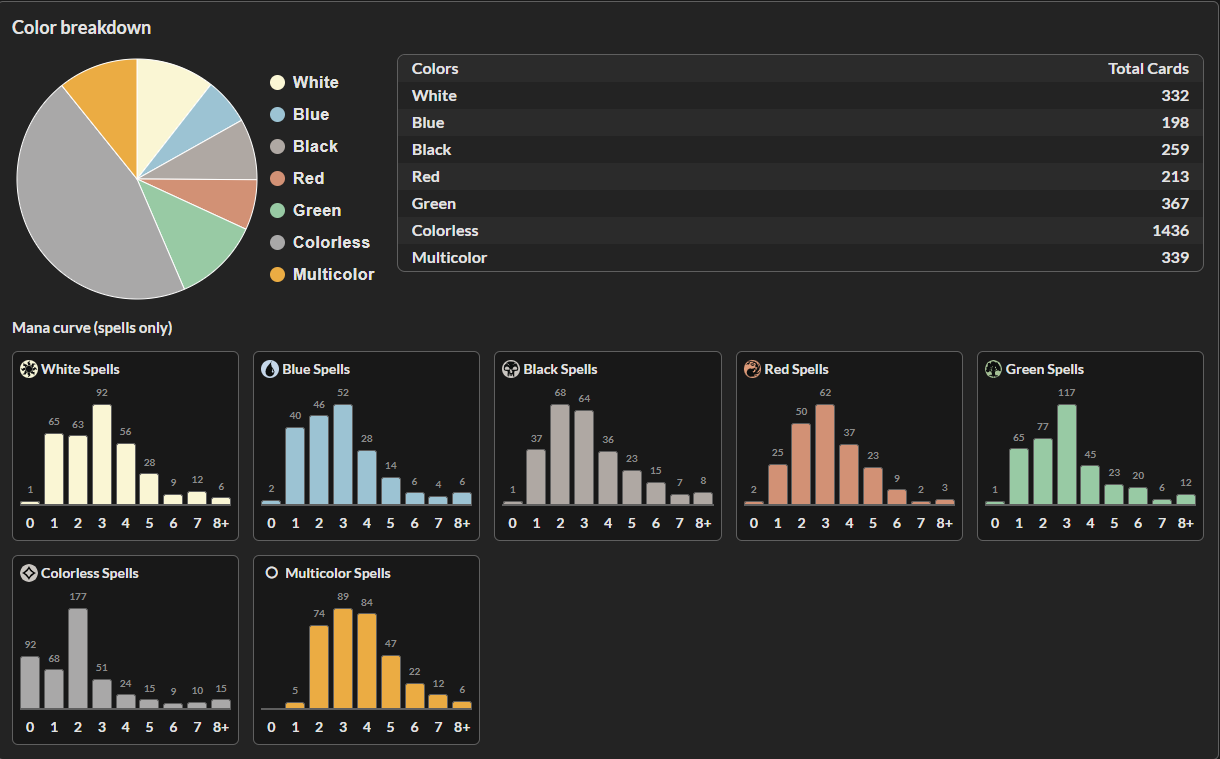The width and height of the screenshot is (1220, 759).
Task: Click the Colors column header
Action: click(435, 69)
